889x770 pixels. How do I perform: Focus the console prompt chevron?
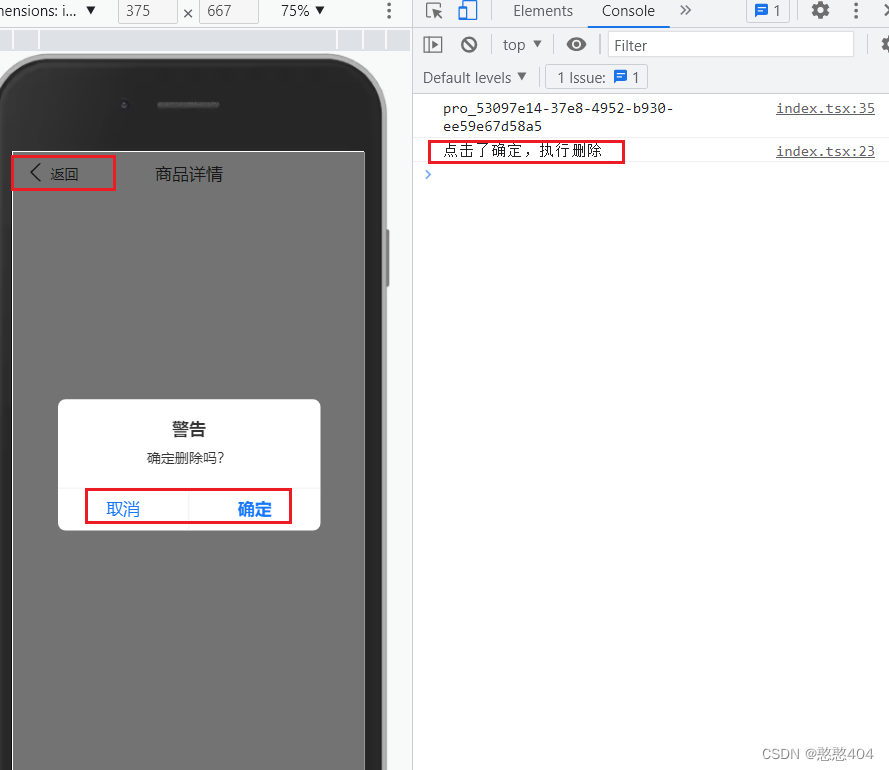pos(428,175)
